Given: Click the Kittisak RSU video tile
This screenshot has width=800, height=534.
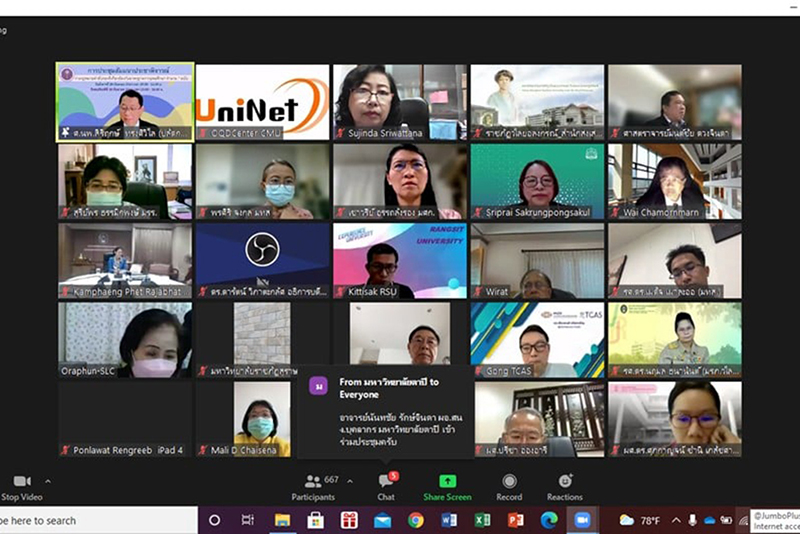Looking at the screenshot, I should pyautogui.click(x=399, y=260).
